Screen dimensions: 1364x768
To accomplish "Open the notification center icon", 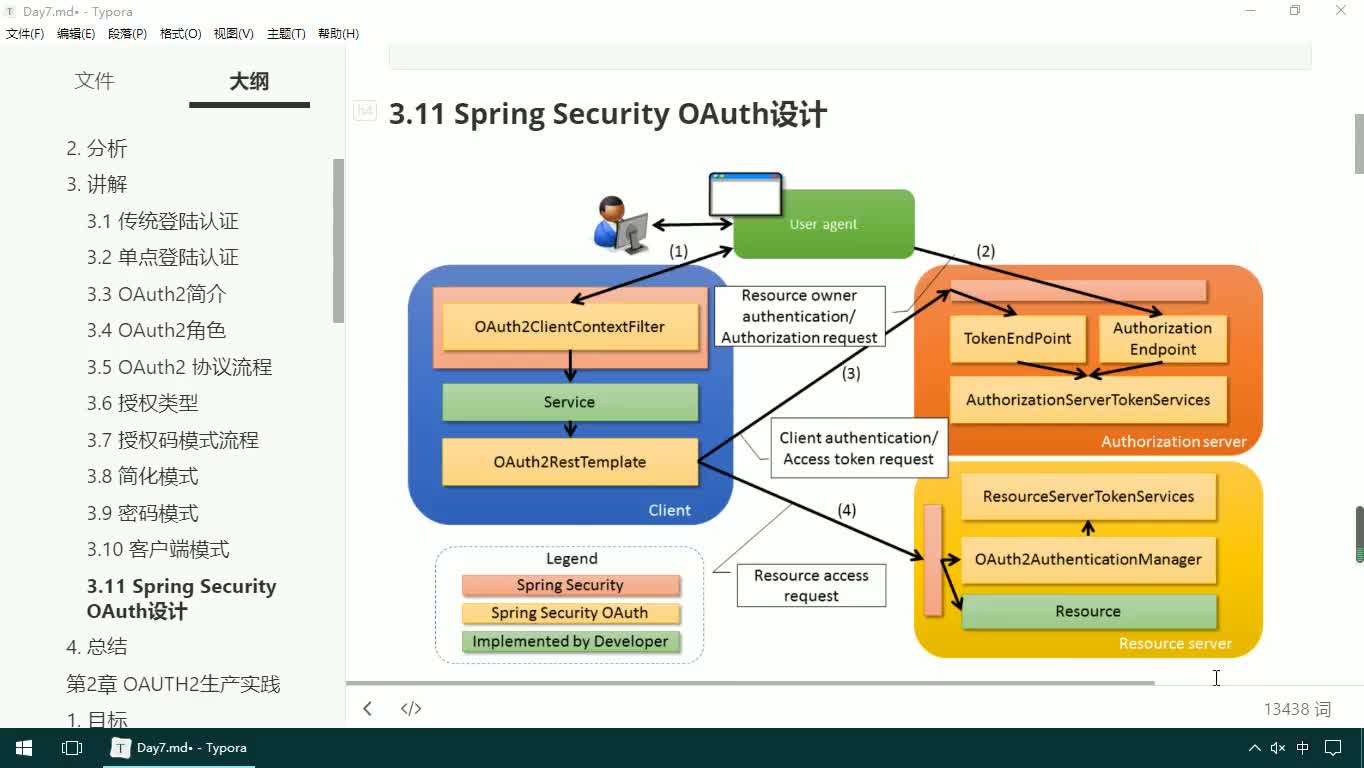I will 1333,747.
